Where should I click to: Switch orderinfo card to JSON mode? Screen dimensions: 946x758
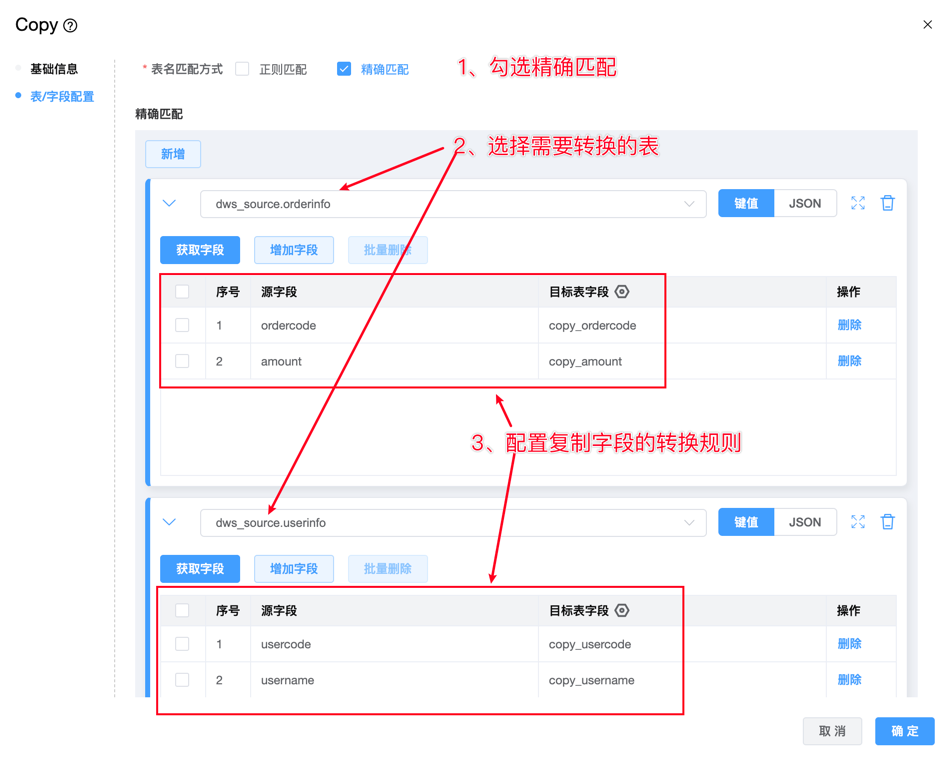pyautogui.click(x=805, y=204)
